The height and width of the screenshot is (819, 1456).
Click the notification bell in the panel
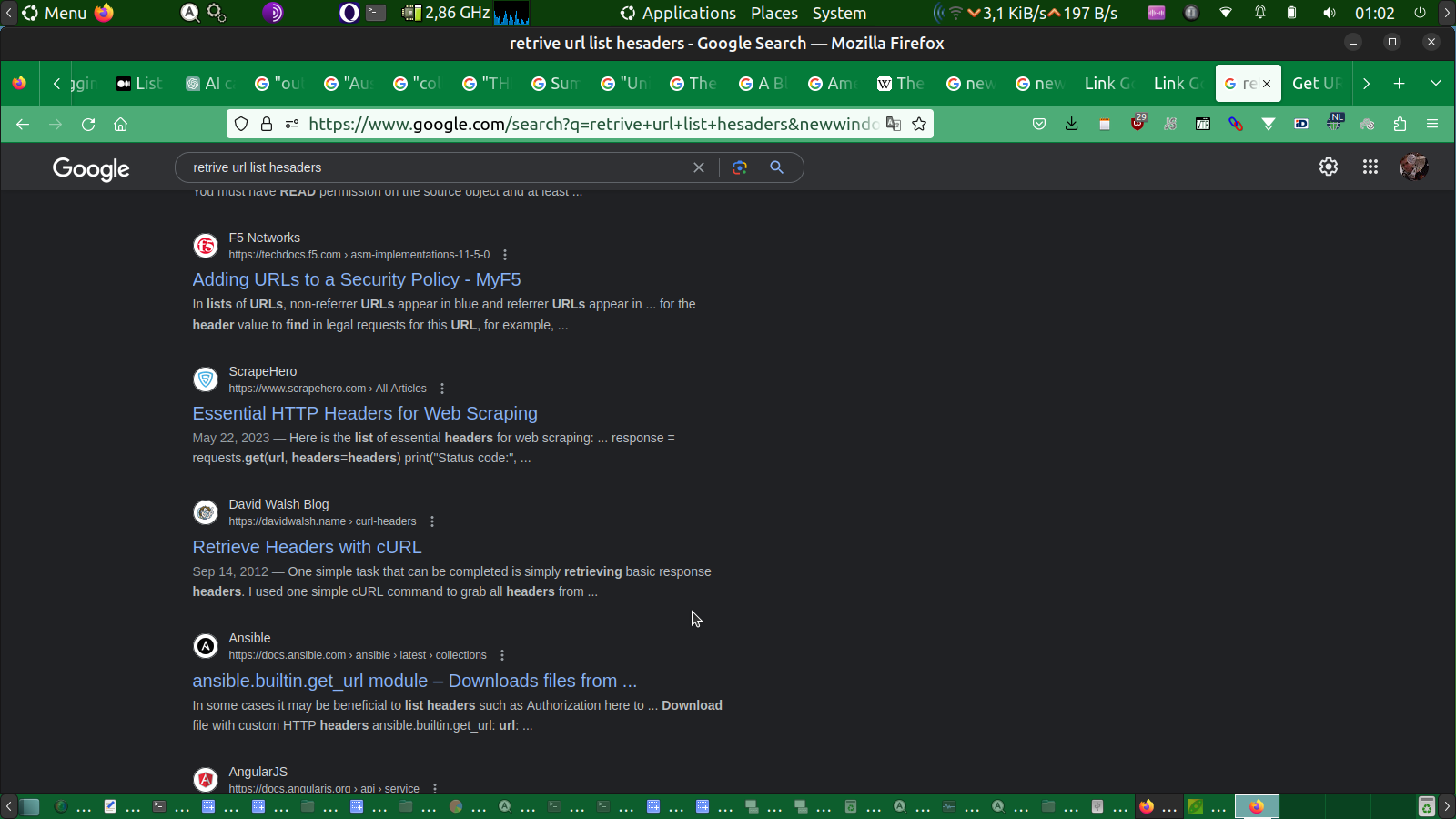pyautogui.click(x=1260, y=13)
